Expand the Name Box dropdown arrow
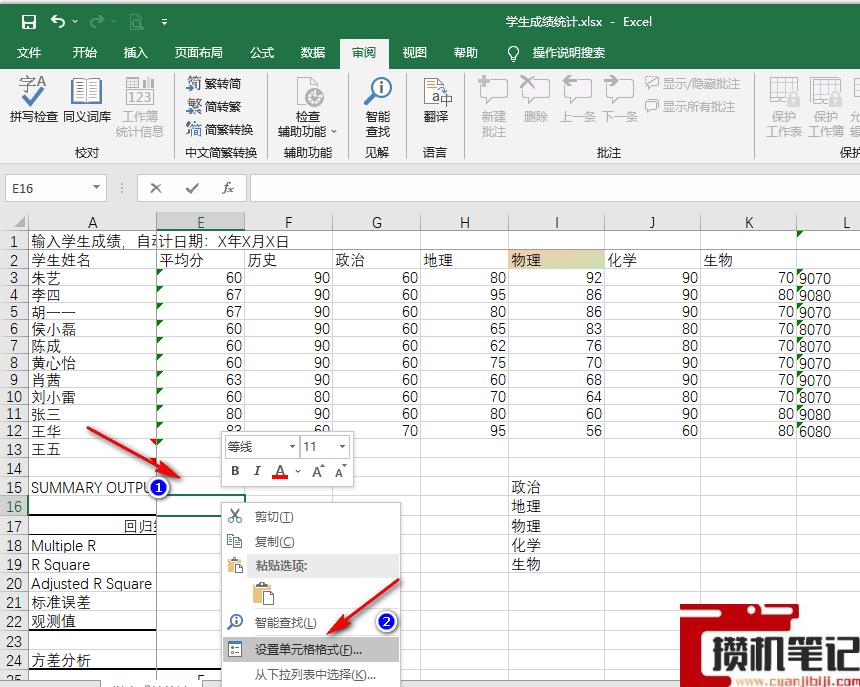The height and width of the screenshot is (687, 860). tap(97, 188)
